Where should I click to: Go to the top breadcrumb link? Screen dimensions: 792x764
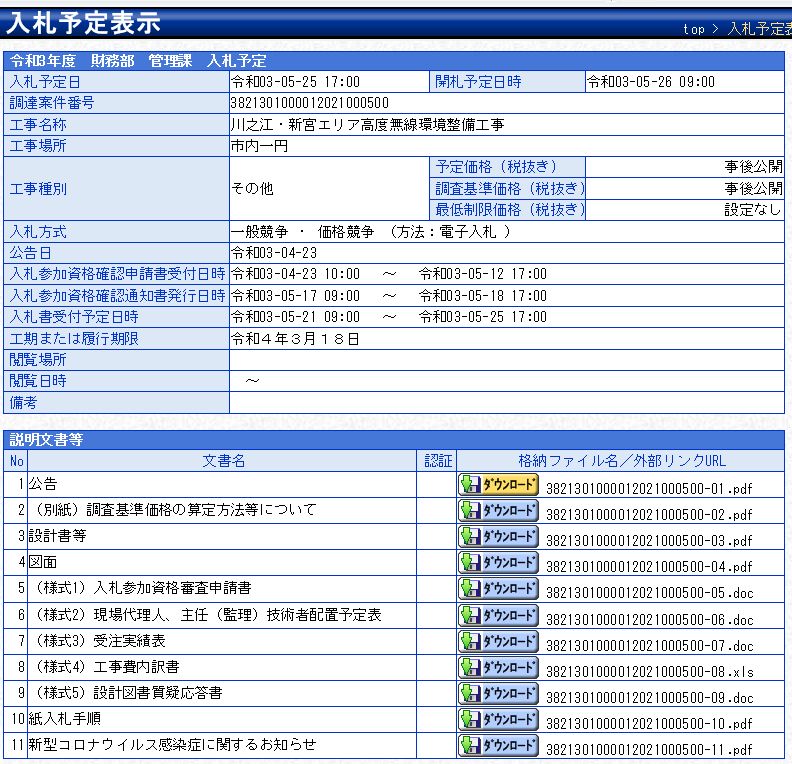[693, 29]
